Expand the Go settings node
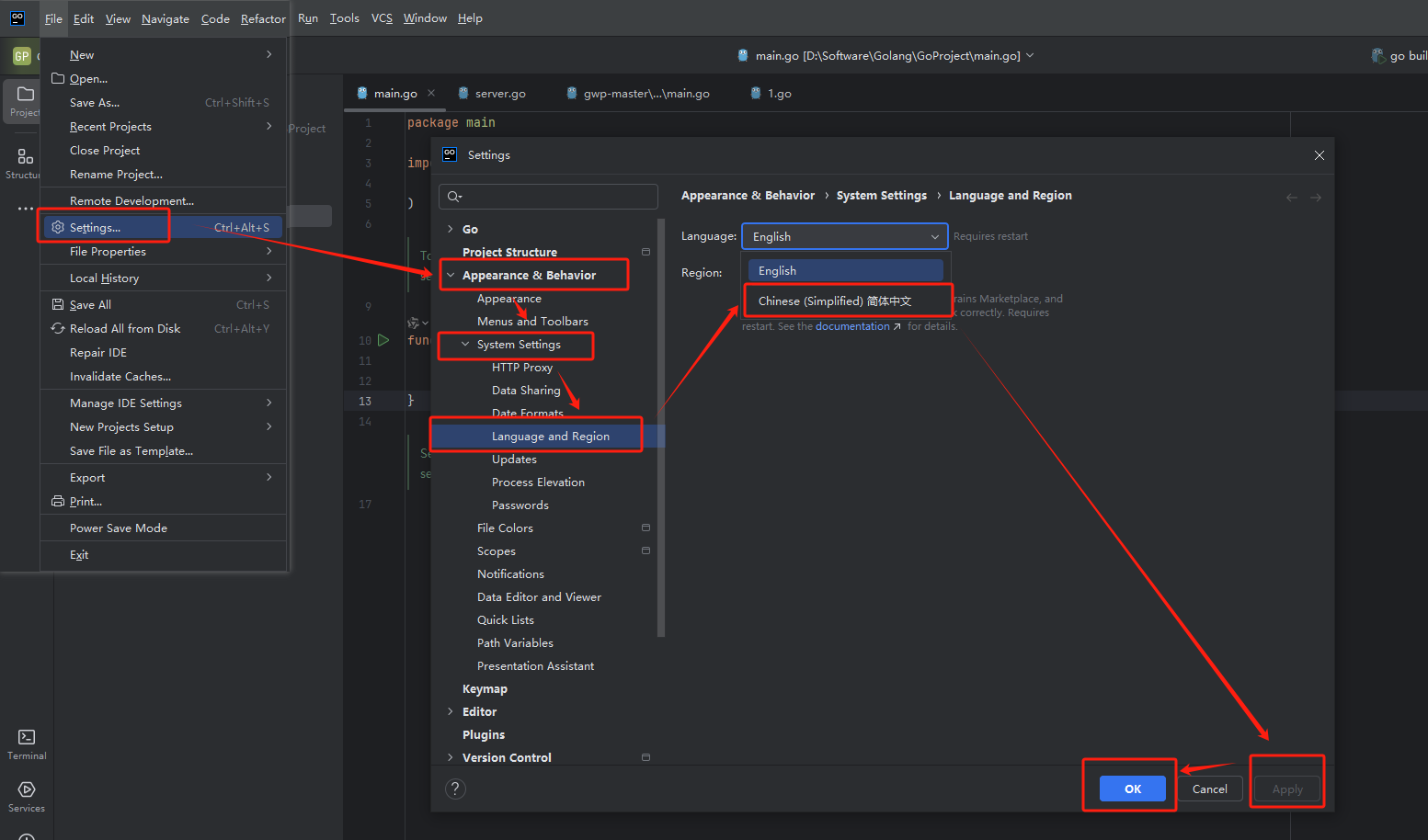This screenshot has width=1428, height=840. [x=451, y=229]
